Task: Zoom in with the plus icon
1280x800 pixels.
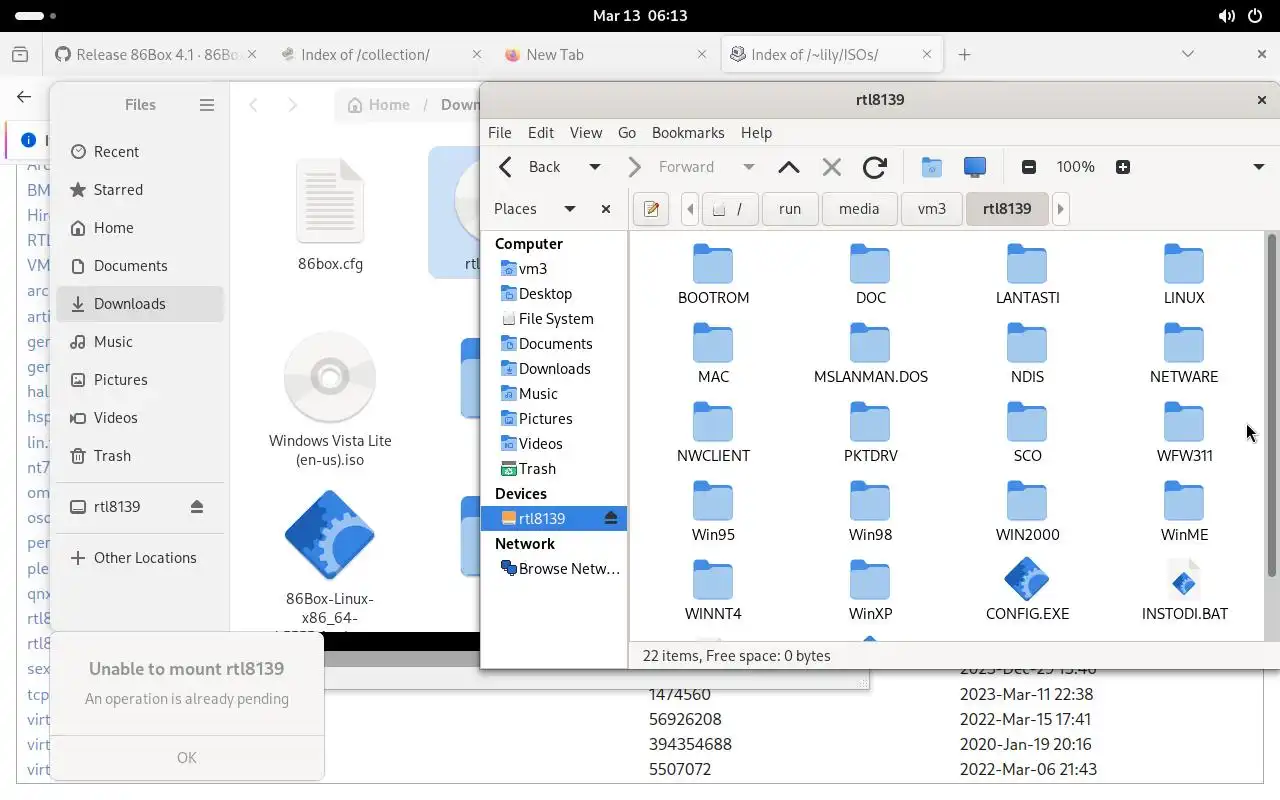Action: (1122, 167)
